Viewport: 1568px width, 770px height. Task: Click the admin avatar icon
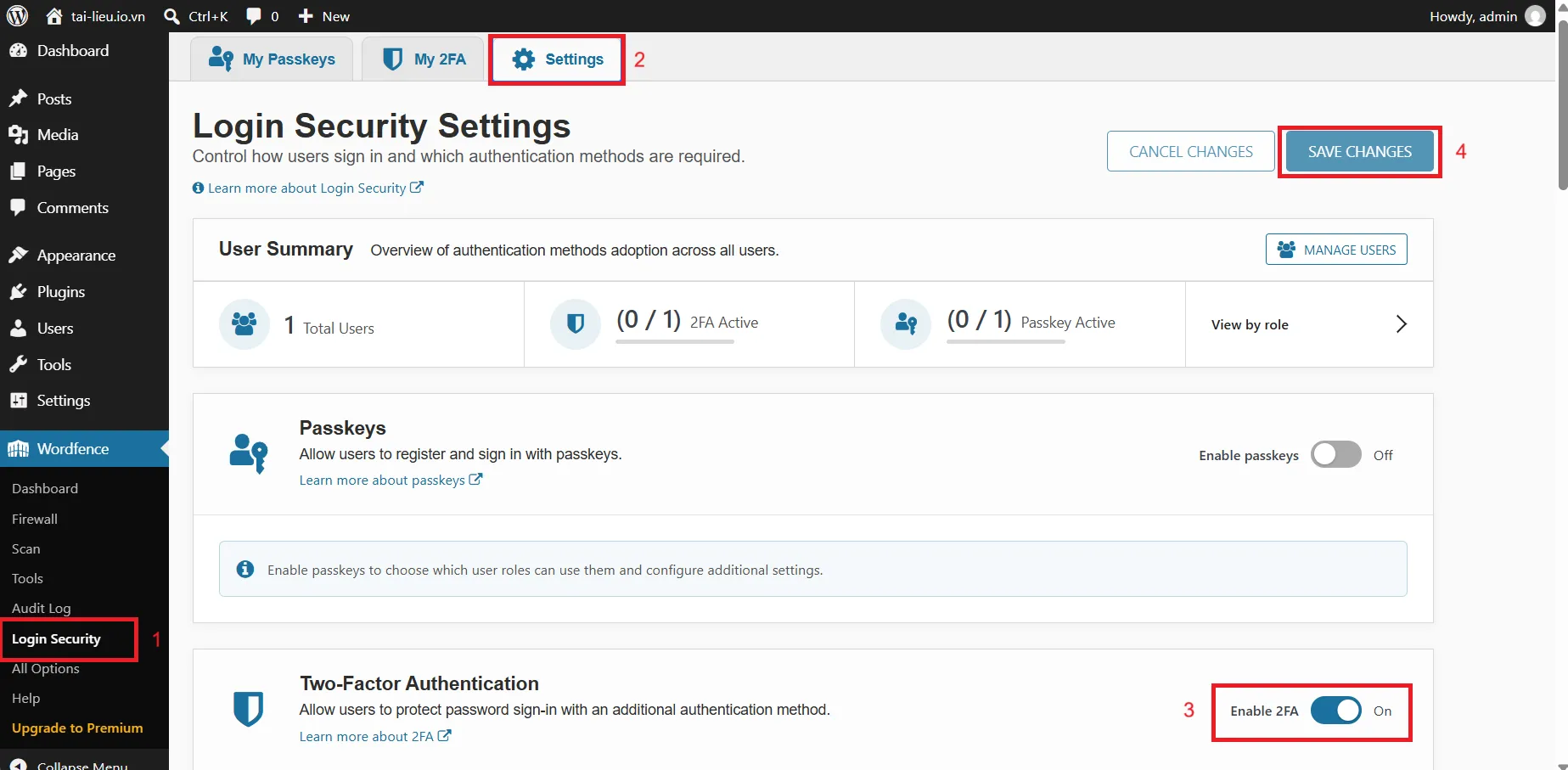tap(1535, 16)
